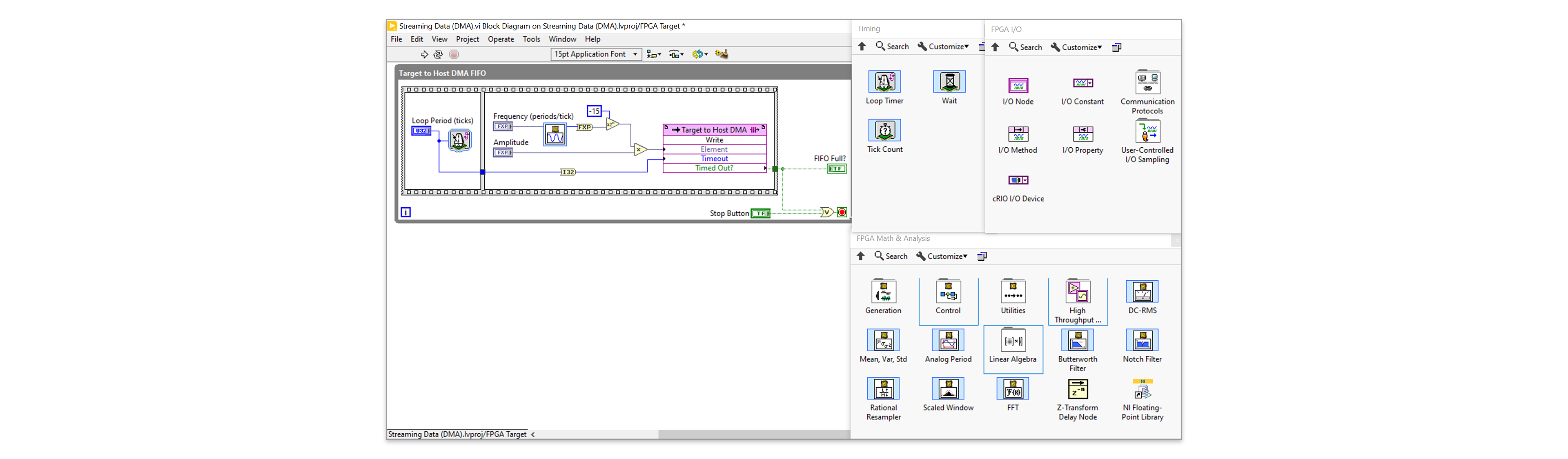Go up one level in Timing palette
The height and width of the screenshot is (459, 1568).
(x=862, y=46)
